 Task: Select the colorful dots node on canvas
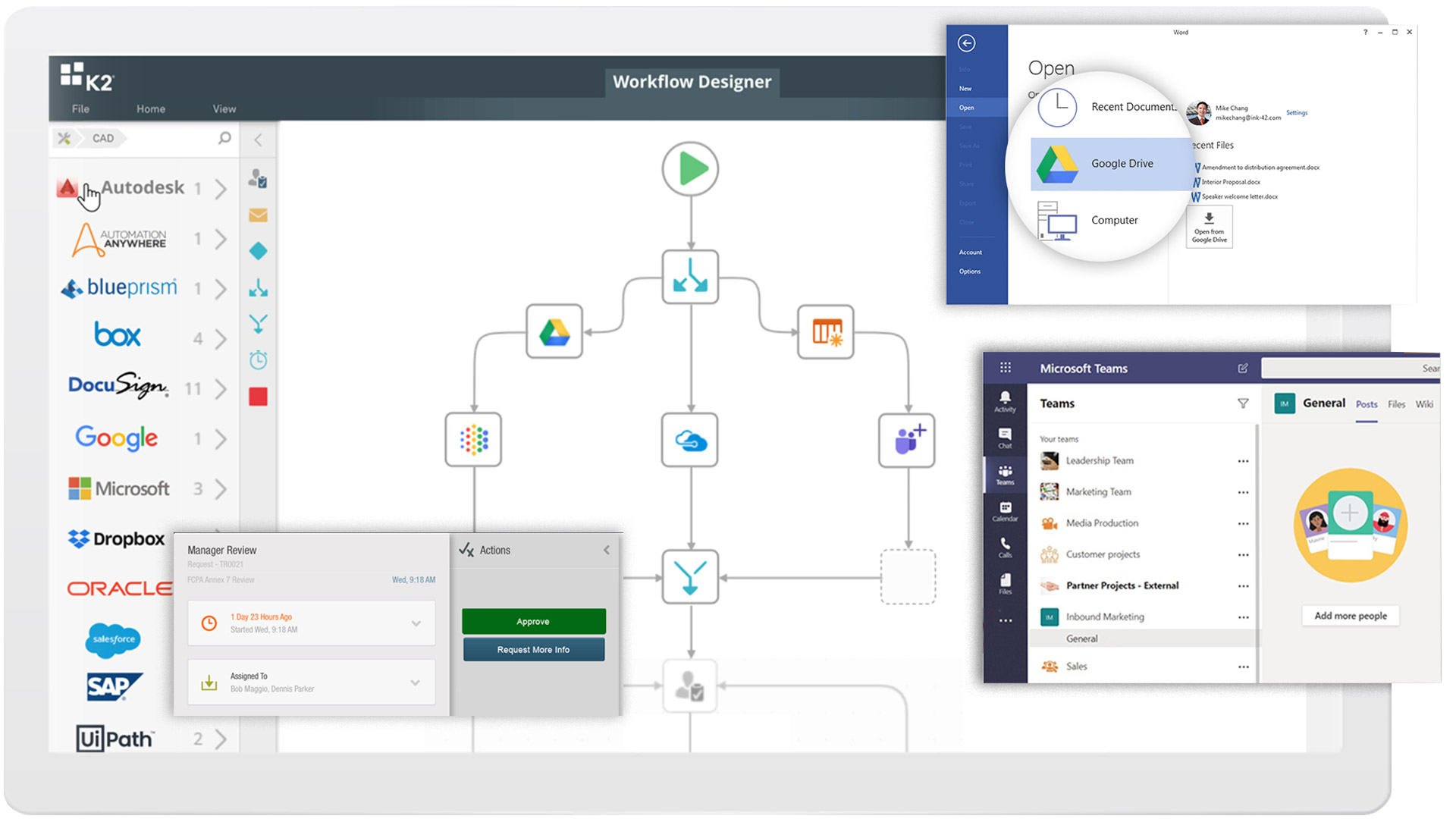pyautogui.click(x=473, y=439)
